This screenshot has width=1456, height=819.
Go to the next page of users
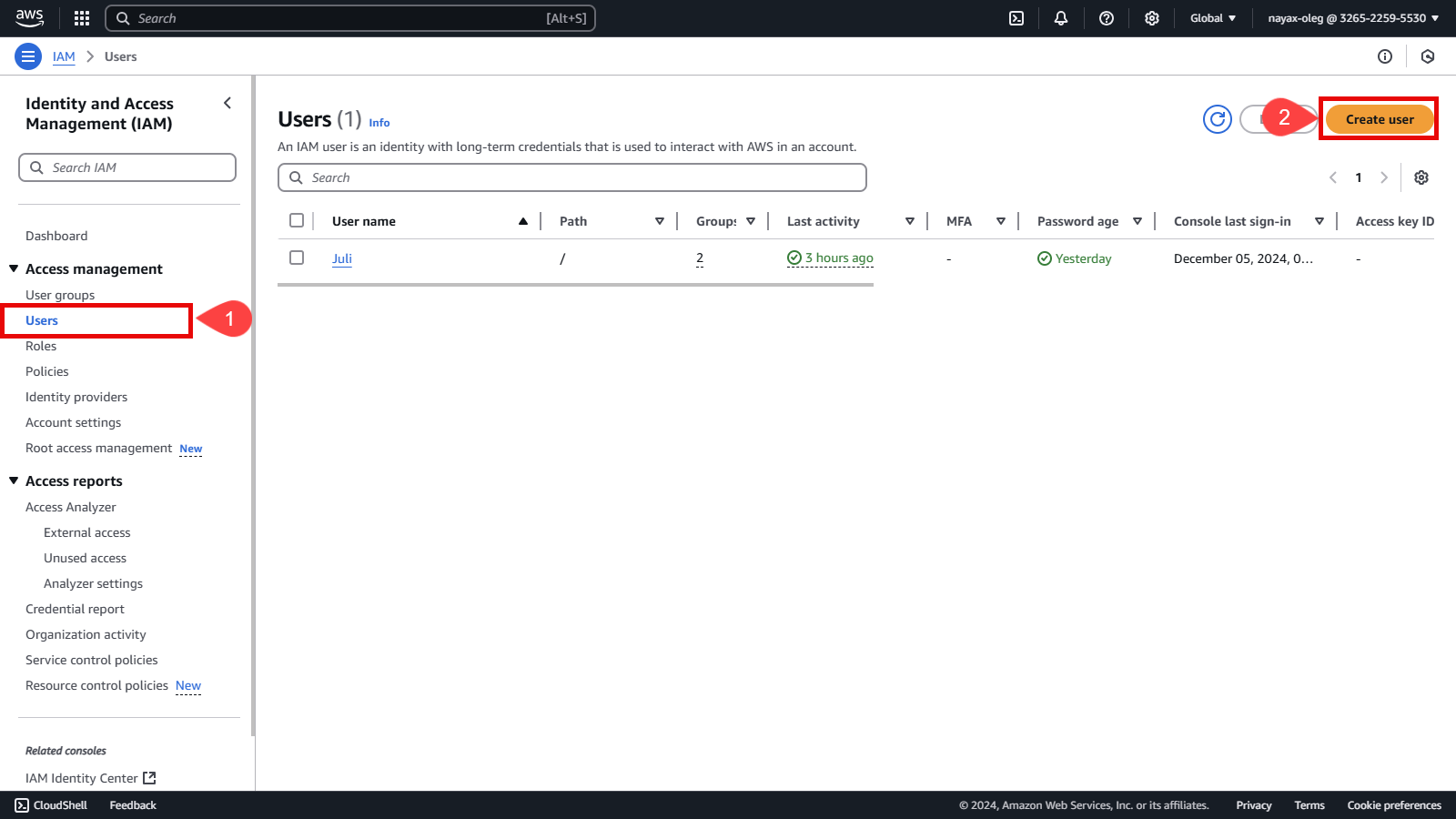[1384, 177]
